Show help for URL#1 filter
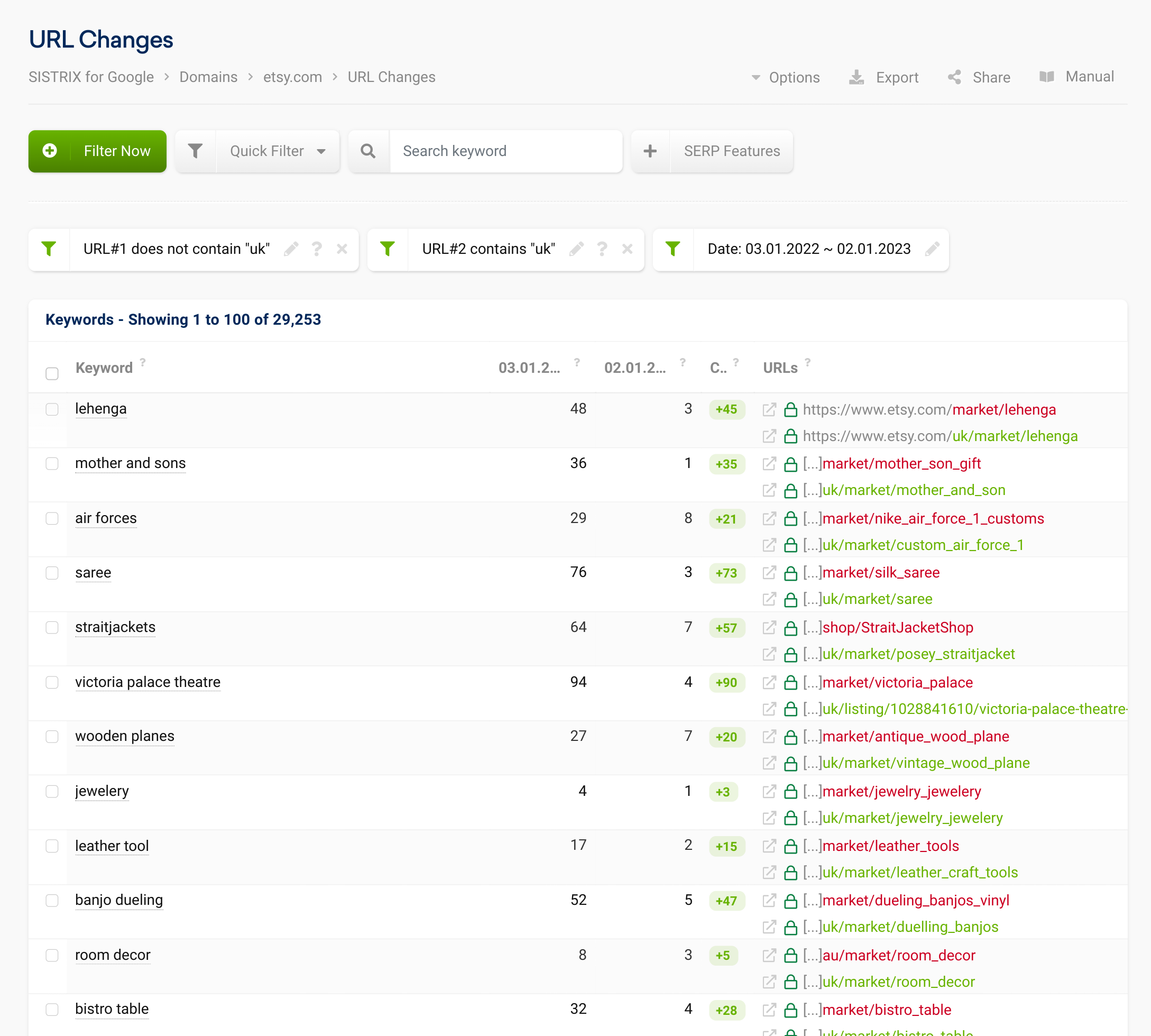This screenshot has width=1151, height=1036. tap(317, 249)
